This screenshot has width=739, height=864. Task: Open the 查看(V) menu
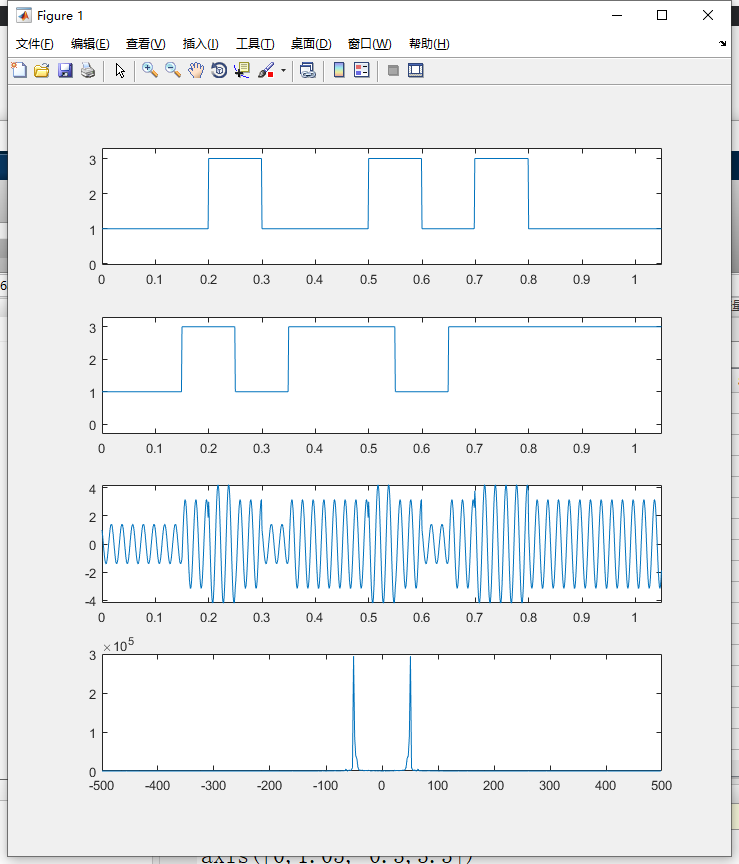click(145, 44)
